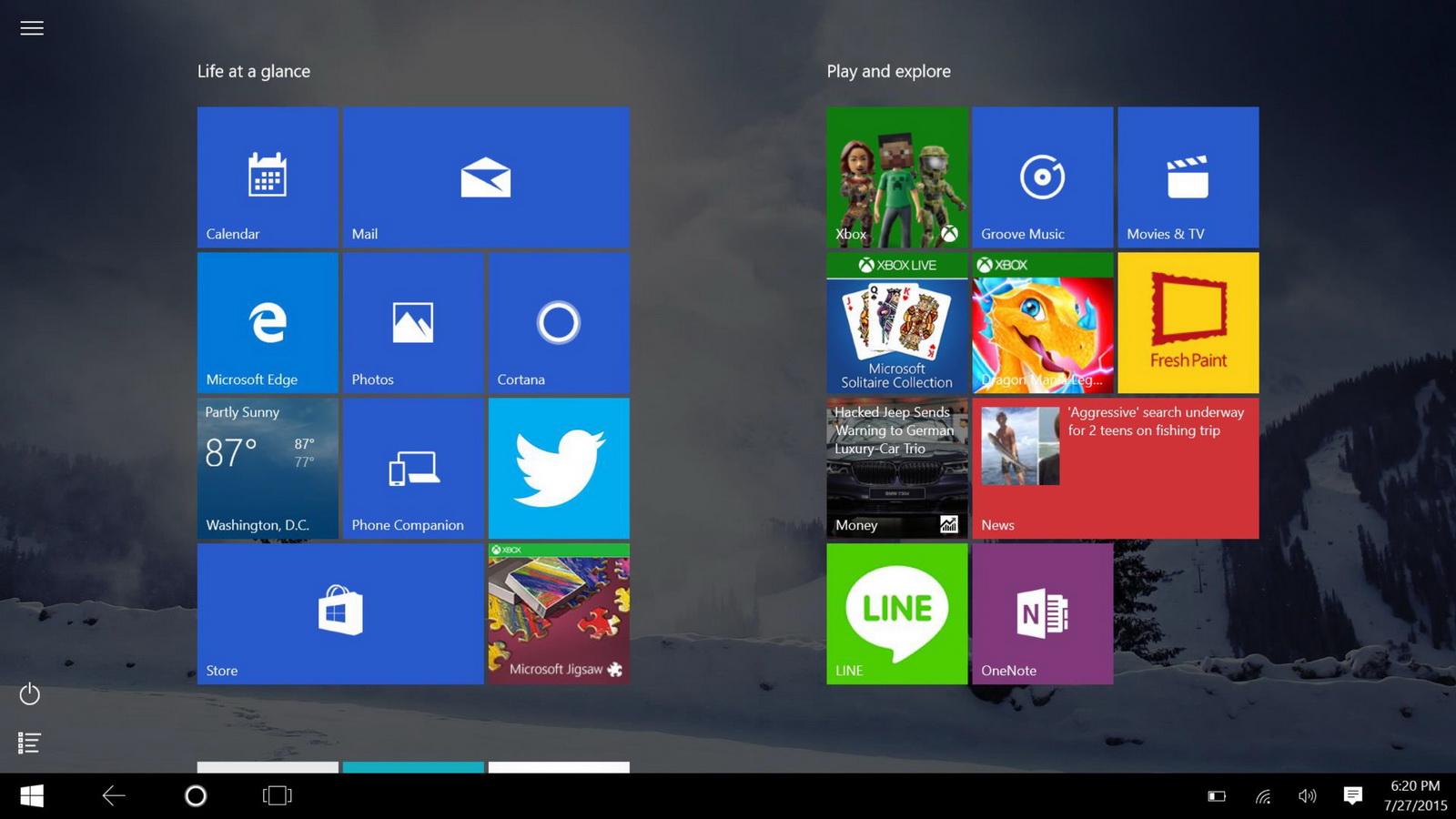Viewport: 1456px width, 819px height.
Task: Open the Twitter bird tile
Action: click(x=559, y=469)
